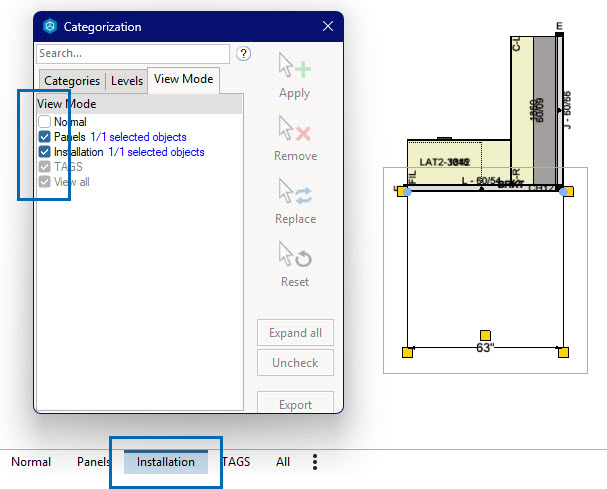The height and width of the screenshot is (489, 607).
Task: Click the Categorization app logo icon
Action: (x=50, y=27)
